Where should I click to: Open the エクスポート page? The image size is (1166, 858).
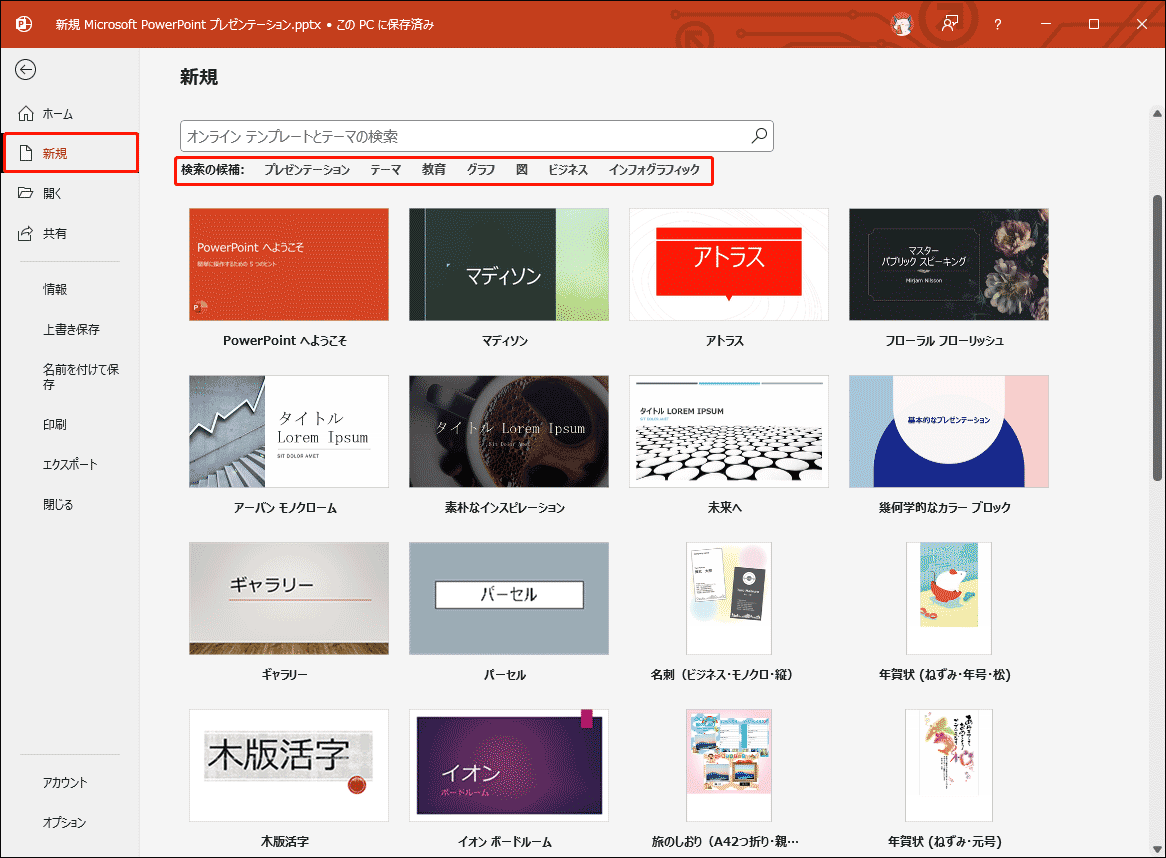(70, 465)
